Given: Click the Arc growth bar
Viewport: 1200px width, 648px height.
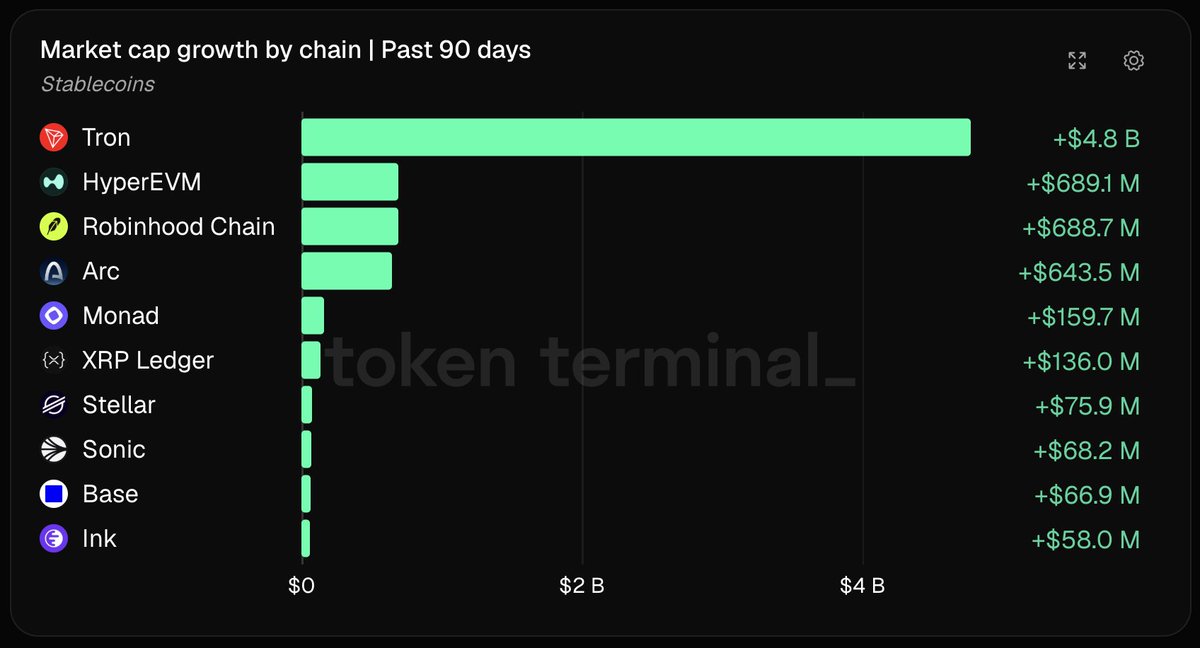Looking at the screenshot, I should coord(347,271).
